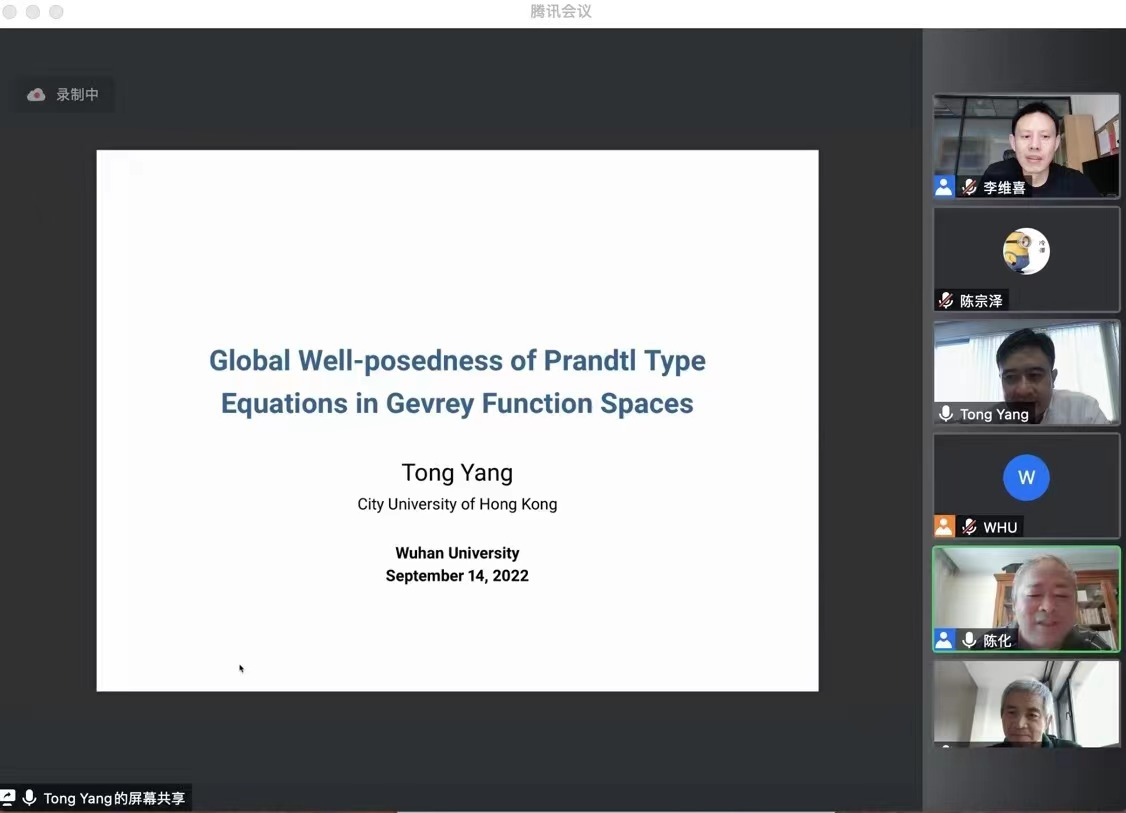Screen dimensions: 1126x813
Task: Click the orange user icon beside WHU
Action: coord(944,526)
